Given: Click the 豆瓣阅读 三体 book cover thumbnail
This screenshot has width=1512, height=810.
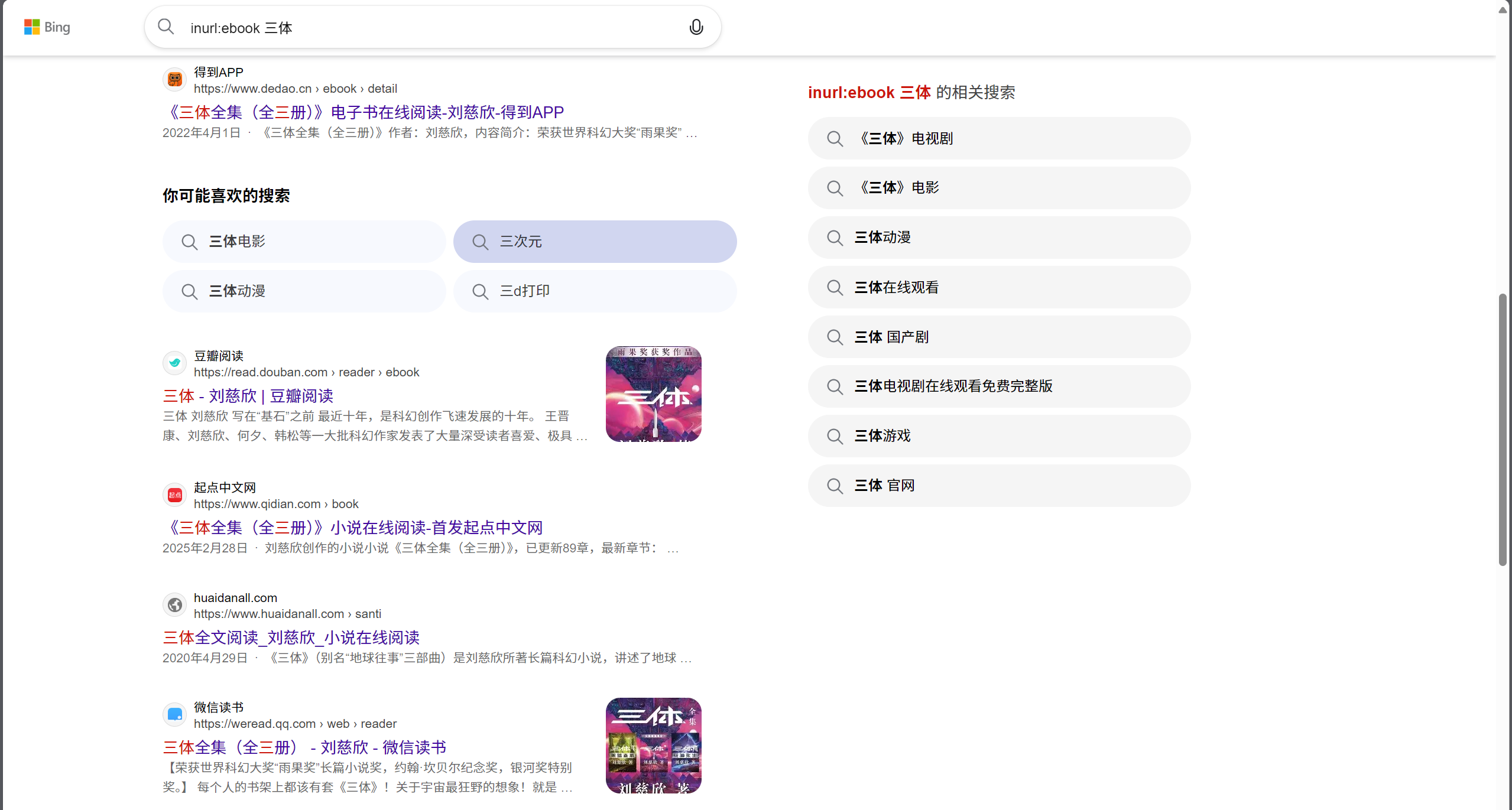Looking at the screenshot, I should tap(653, 394).
